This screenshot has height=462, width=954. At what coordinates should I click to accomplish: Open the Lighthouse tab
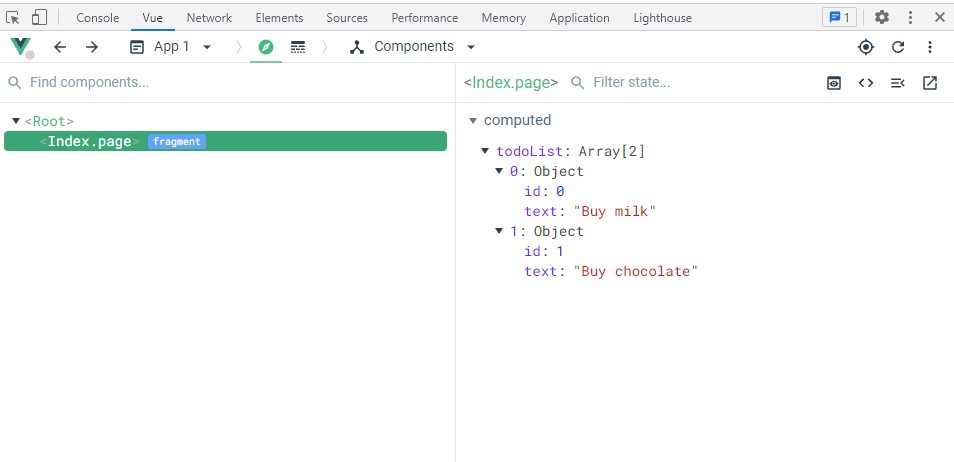(663, 18)
